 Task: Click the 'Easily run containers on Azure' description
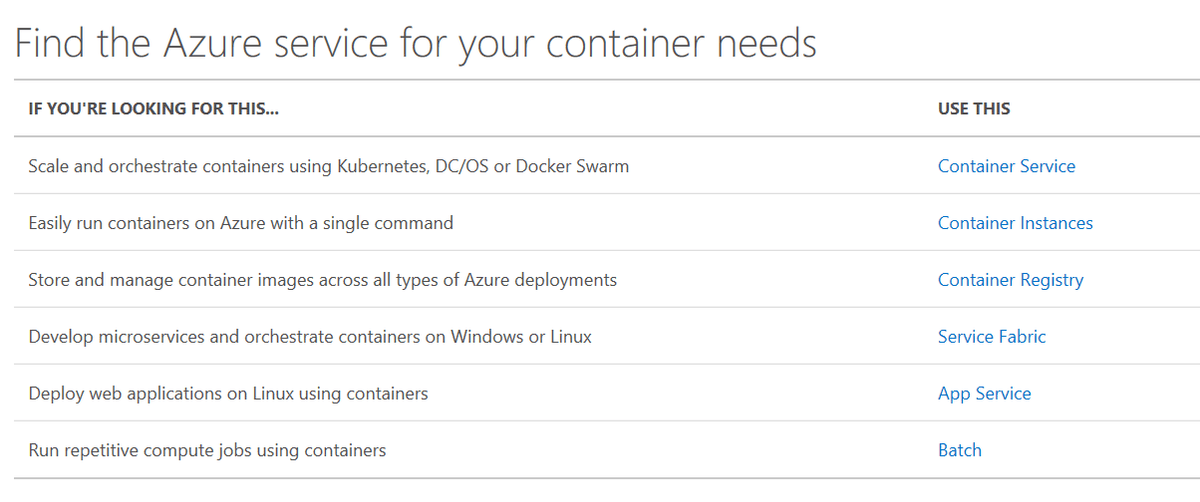coord(241,223)
